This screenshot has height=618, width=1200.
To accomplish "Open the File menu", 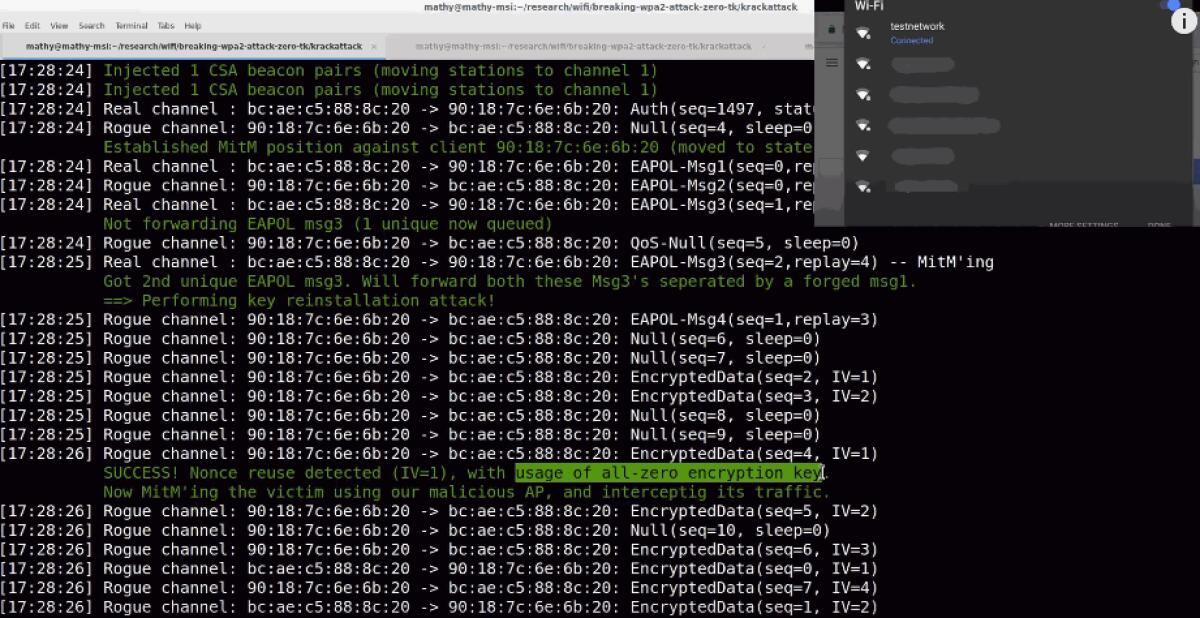I will [8, 27].
